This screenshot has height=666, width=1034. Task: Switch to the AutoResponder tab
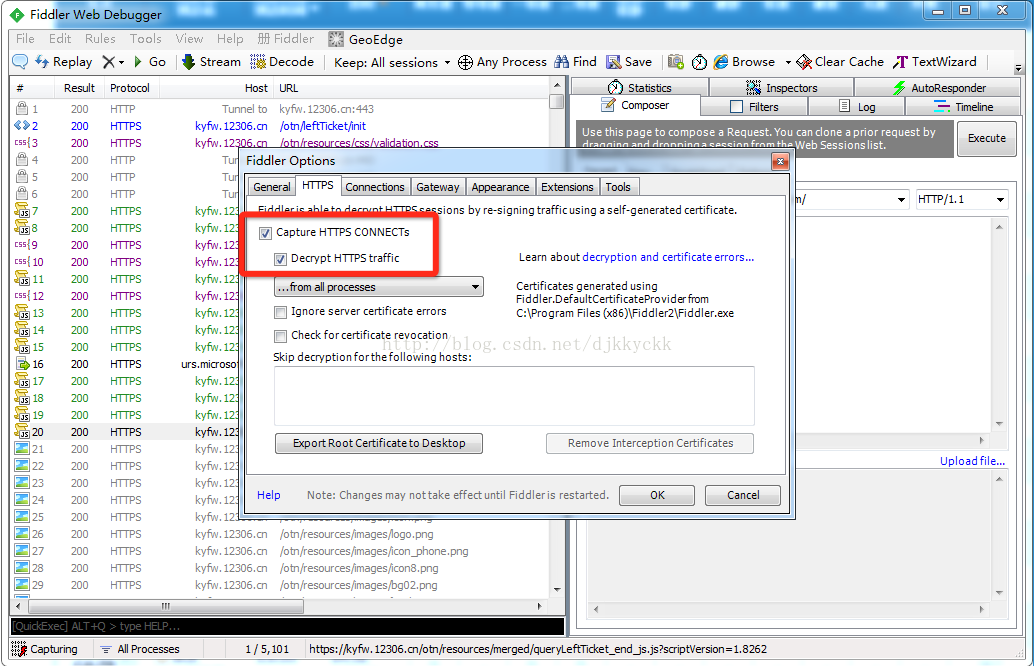(939, 87)
